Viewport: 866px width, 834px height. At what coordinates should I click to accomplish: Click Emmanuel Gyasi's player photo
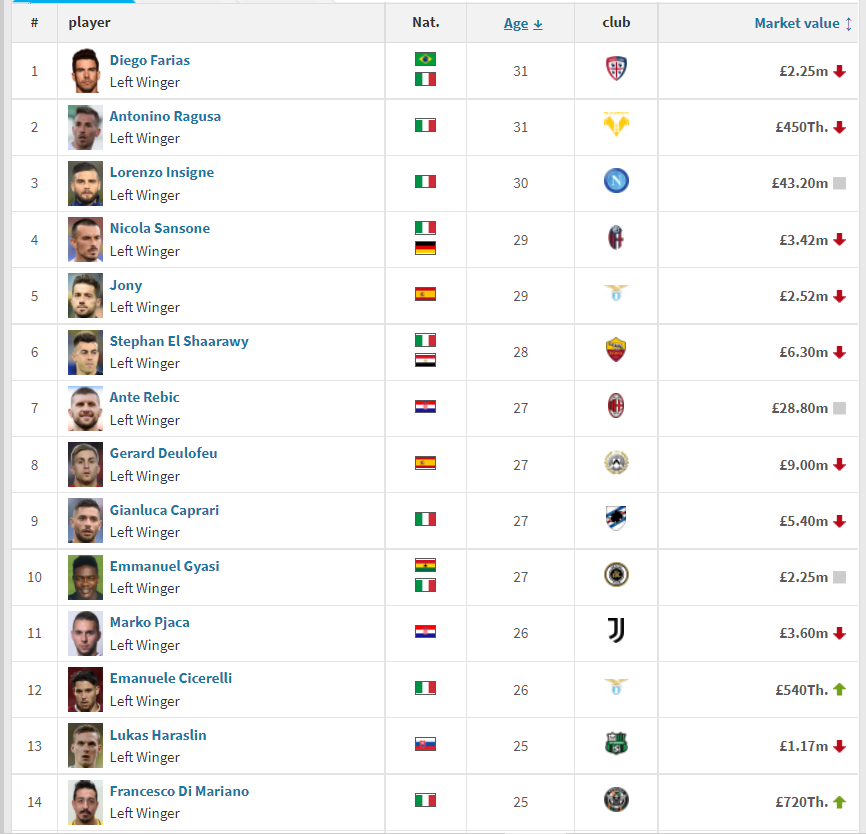85,577
